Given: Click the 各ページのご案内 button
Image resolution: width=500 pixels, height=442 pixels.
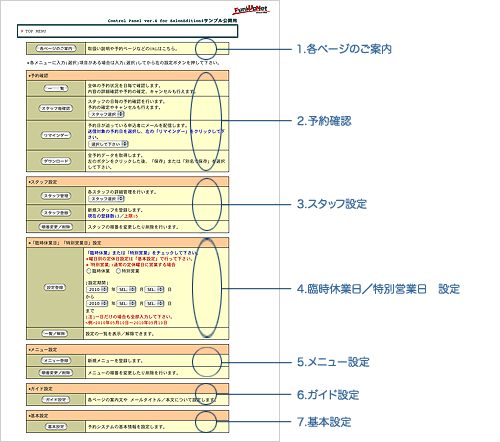Looking at the screenshot, I should 56,49.
